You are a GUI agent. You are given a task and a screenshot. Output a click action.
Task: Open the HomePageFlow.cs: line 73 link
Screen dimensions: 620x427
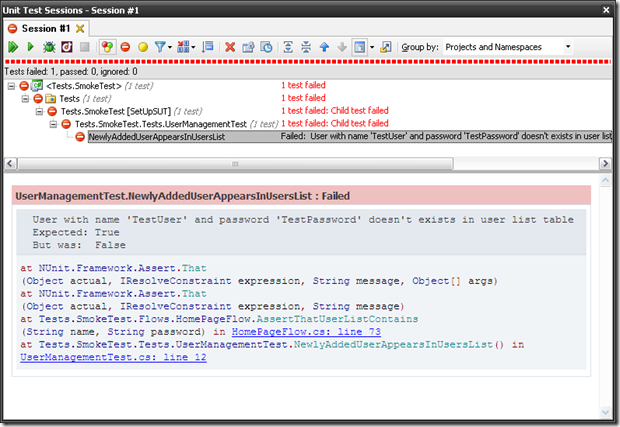(306, 332)
